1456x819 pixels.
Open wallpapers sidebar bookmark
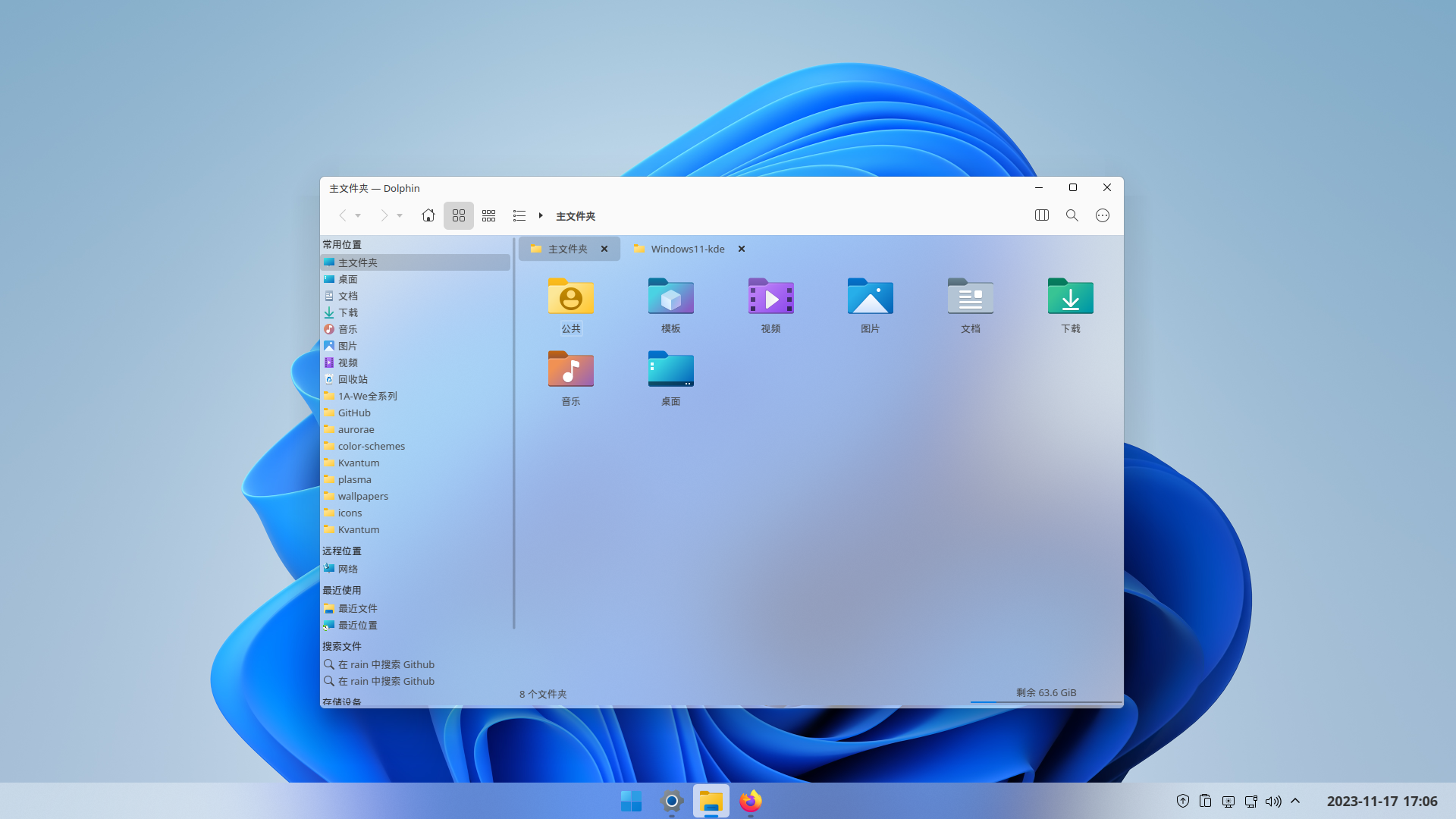coord(416,496)
